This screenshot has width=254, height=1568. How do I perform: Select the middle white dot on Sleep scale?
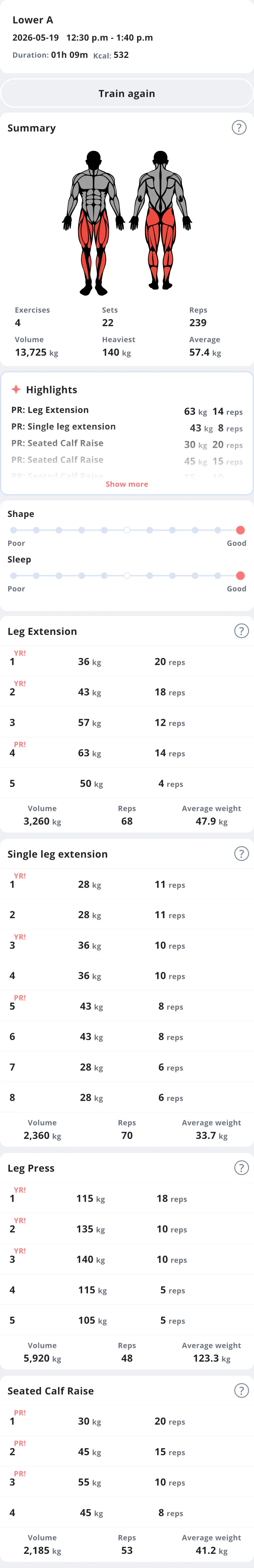[x=127, y=575]
